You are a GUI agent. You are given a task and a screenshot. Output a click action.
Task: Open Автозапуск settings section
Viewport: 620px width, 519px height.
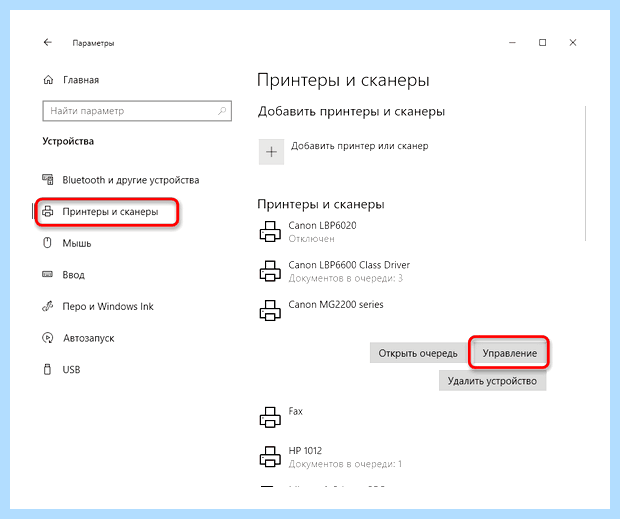click(89, 338)
